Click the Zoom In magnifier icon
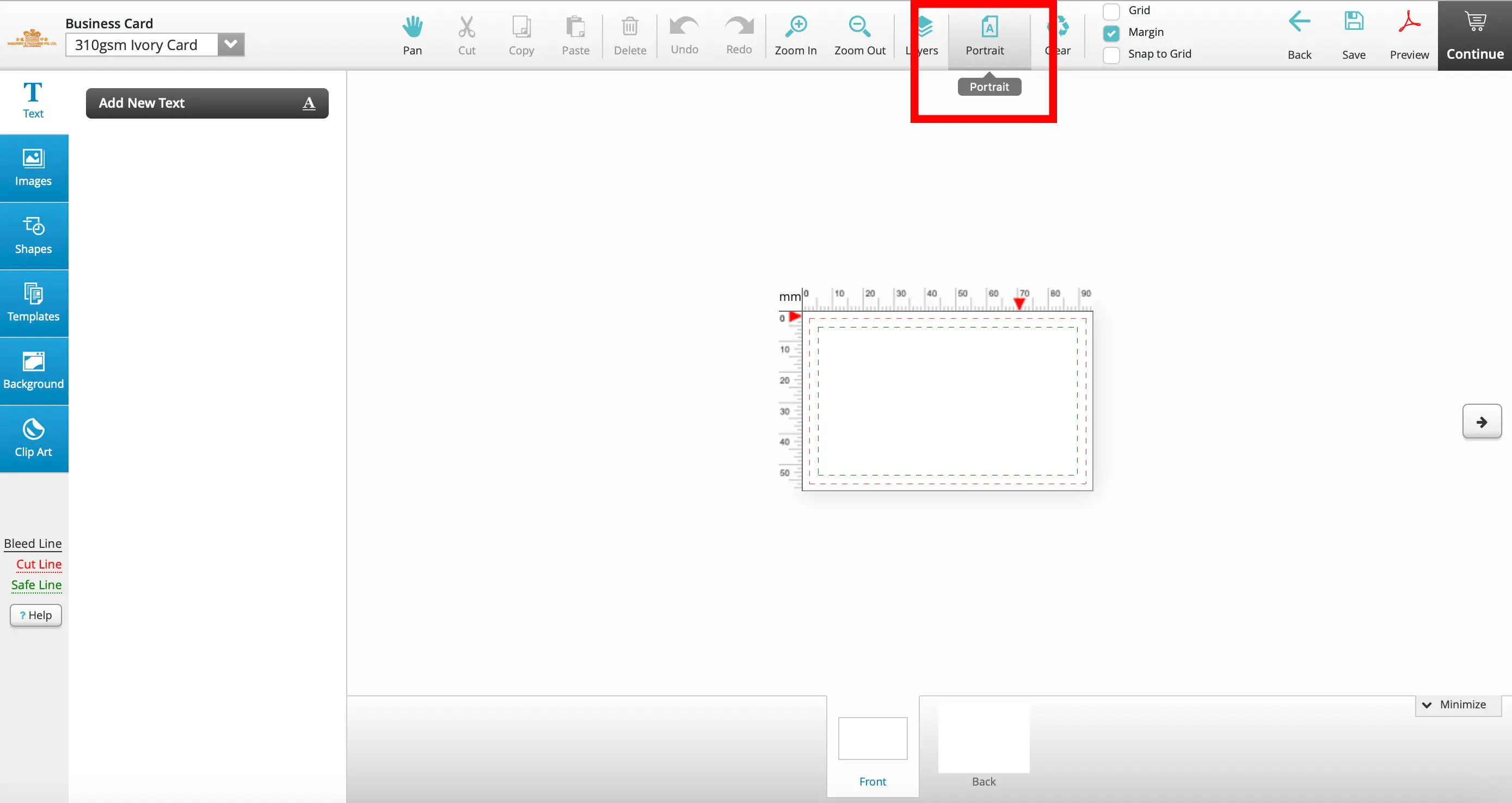The width and height of the screenshot is (1512, 803). click(x=796, y=27)
